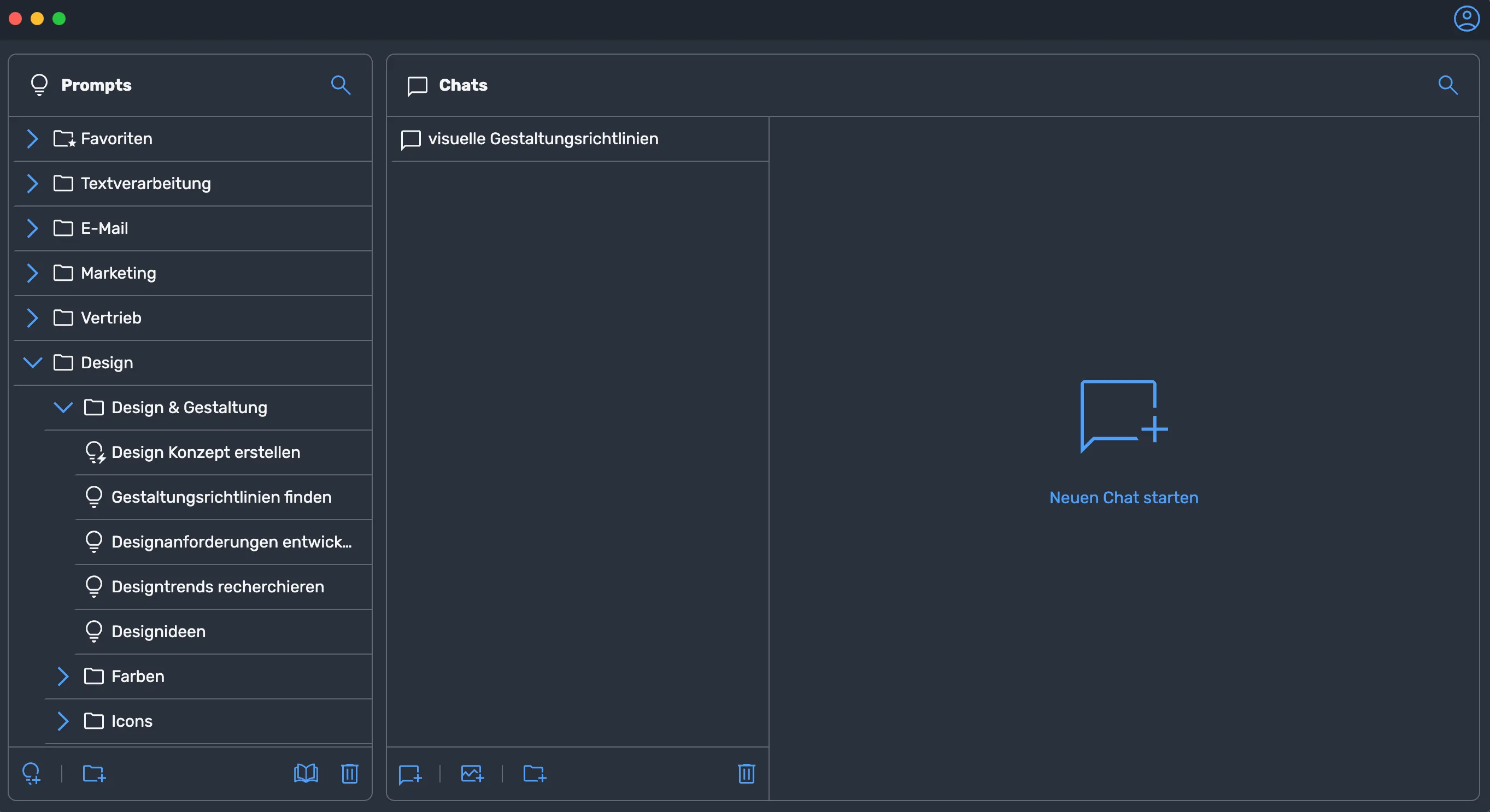Open the user account profile icon
This screenshot has height=812, width=1490.
tap(1466, 19)
